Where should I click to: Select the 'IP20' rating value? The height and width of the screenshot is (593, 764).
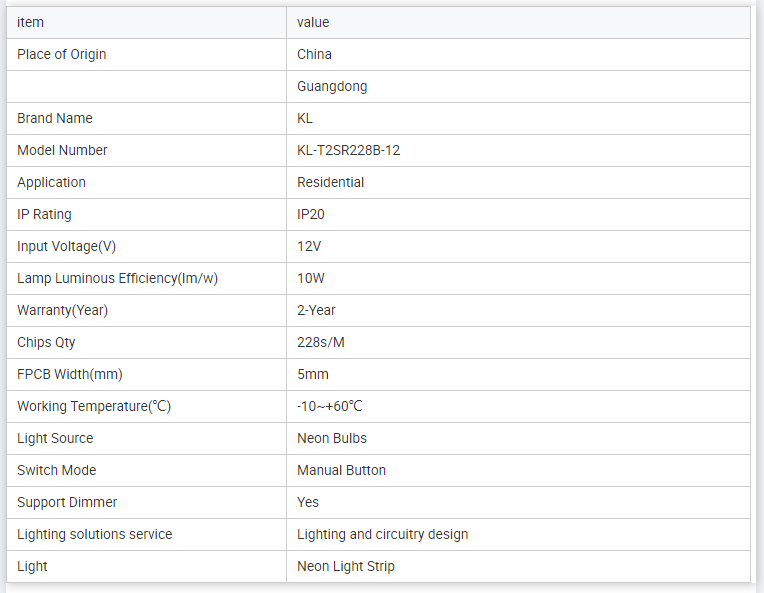[311, 214]
